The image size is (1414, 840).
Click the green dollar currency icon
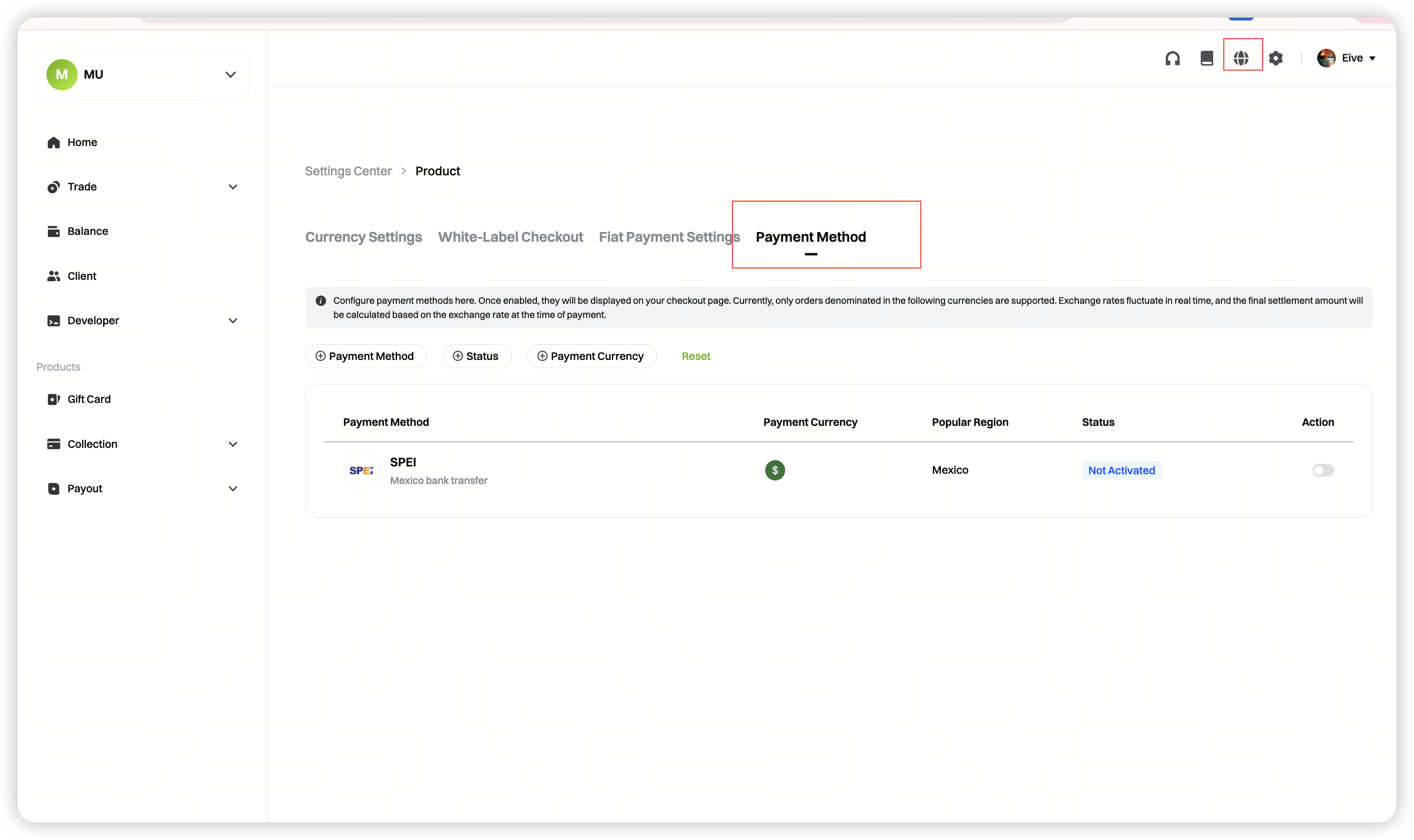[774, 470]
